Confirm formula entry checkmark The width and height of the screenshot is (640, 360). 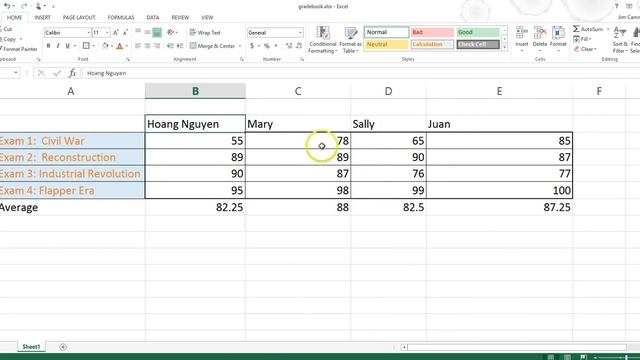click(x=57, y=73)
